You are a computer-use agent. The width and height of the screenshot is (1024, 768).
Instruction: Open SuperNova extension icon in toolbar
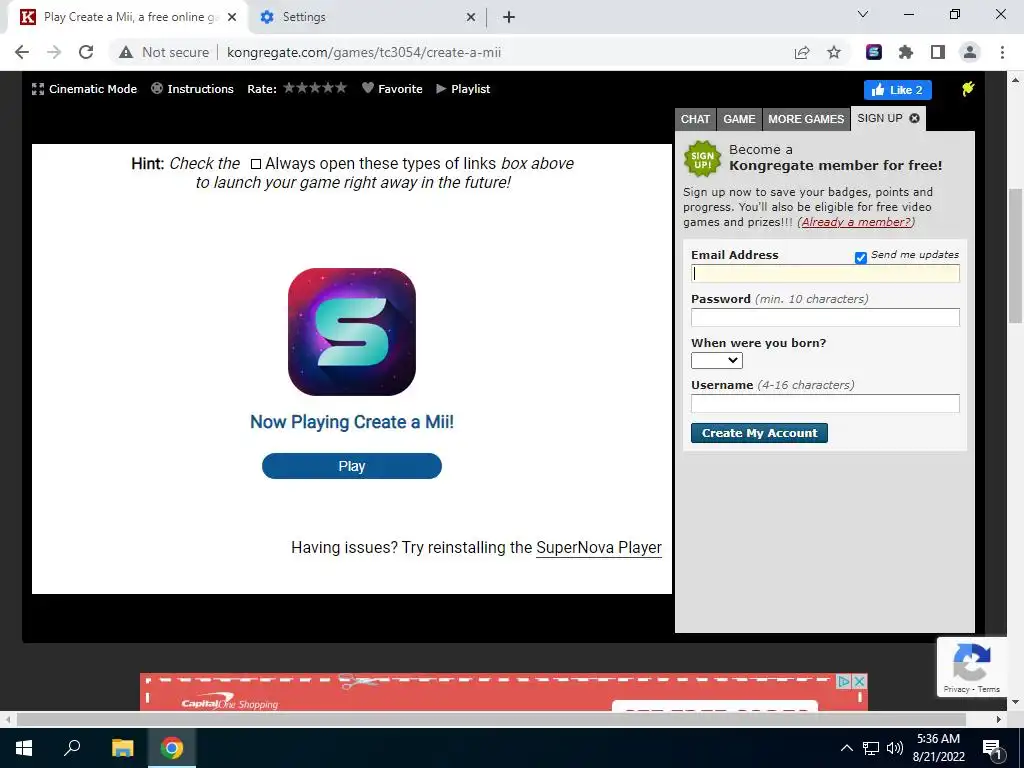click(874, 52)
